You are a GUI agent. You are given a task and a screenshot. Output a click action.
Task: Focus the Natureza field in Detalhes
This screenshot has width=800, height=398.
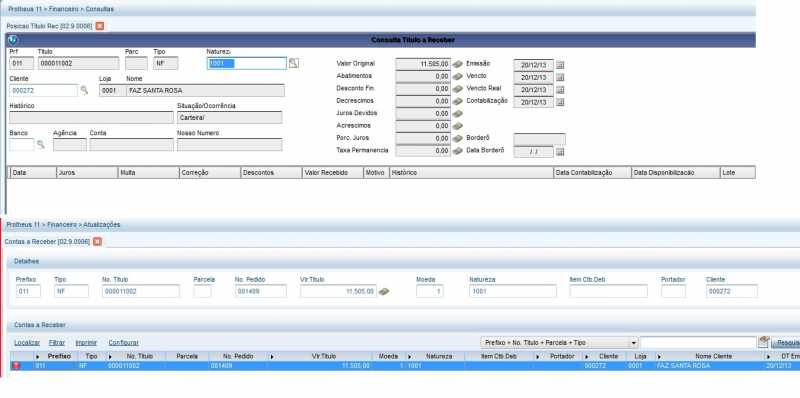click(x=513, y=291)
